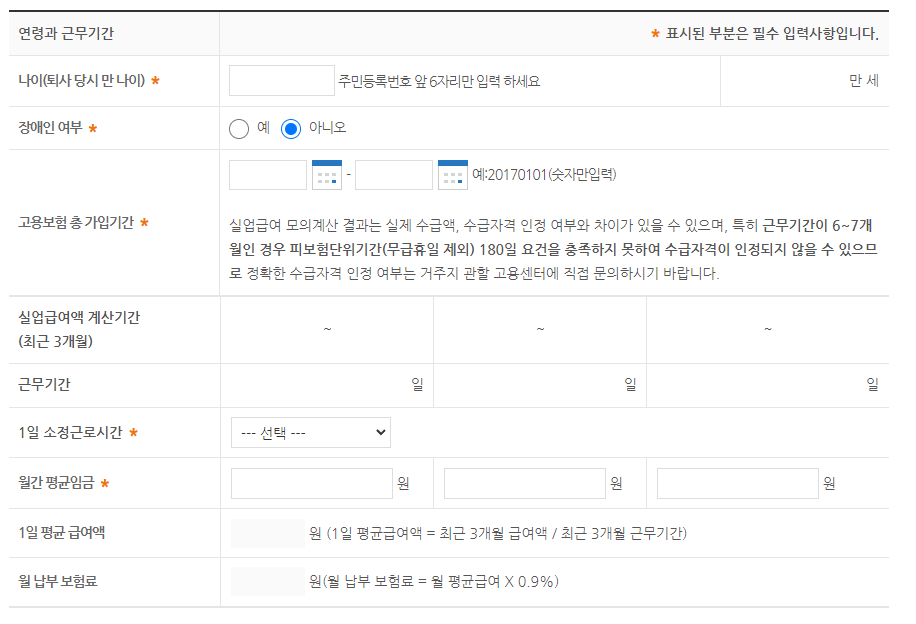Viewport: 916px width, 624px height.
Task: Click the 표시된 부분은 필수 입력사항입니다 notice
Action: pyautogui.click(x=772, y=33)
